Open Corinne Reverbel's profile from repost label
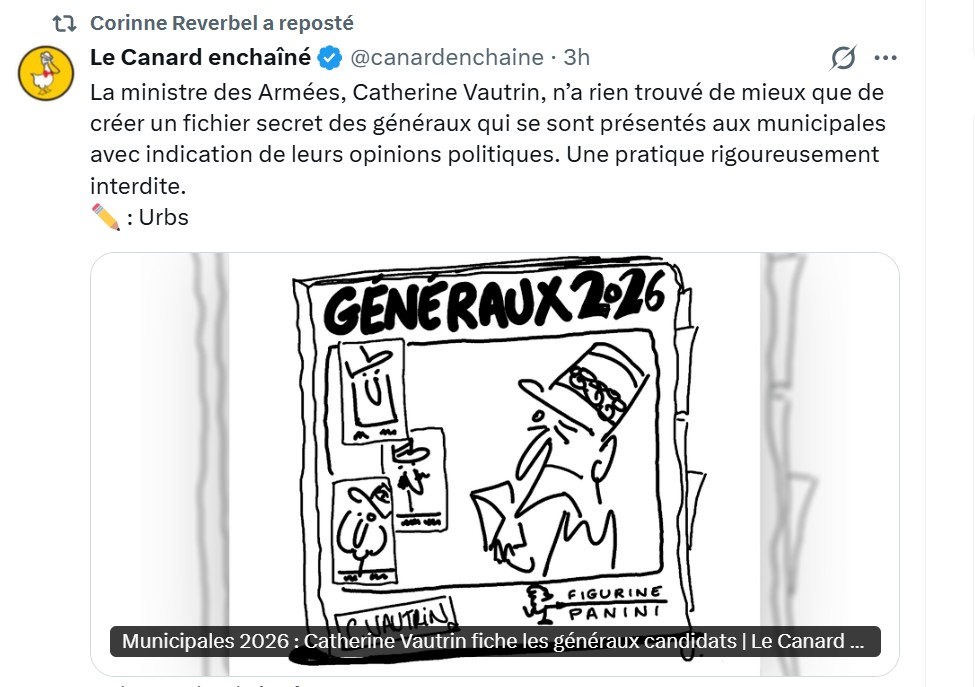Viewport: 975px width, 687px height. 222,23
